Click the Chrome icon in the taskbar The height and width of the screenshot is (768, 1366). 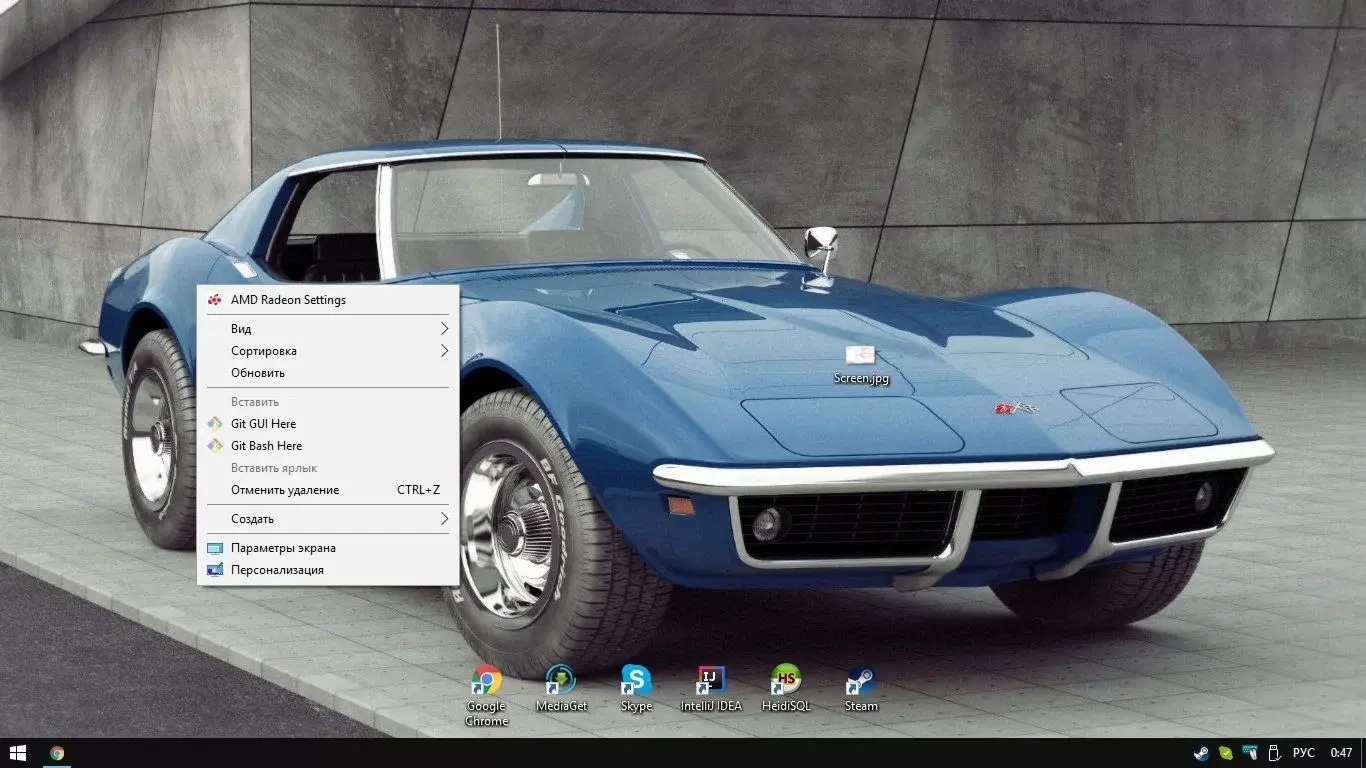57,753
